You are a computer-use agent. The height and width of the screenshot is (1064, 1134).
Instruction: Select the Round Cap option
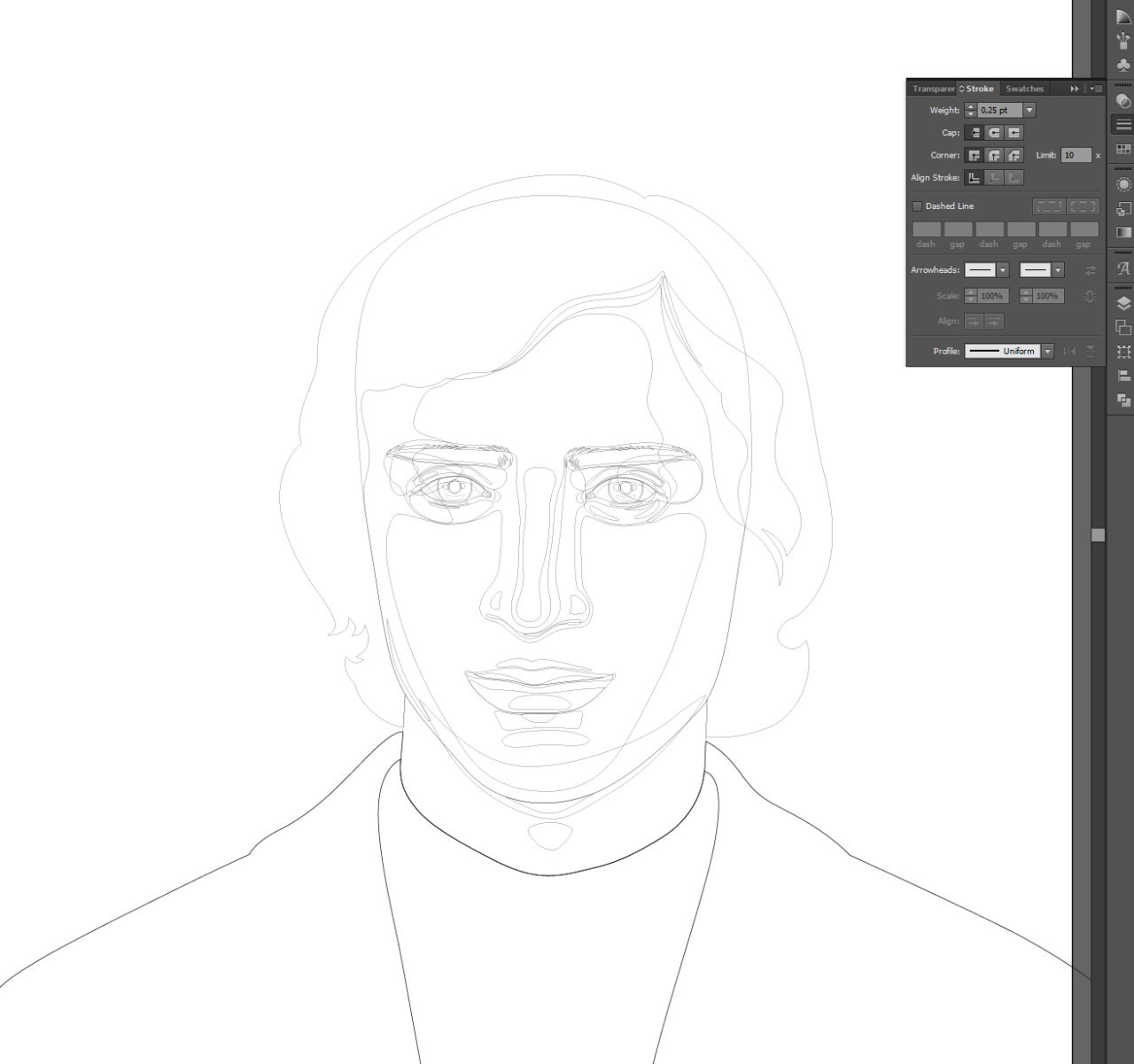tap(994, 133)
